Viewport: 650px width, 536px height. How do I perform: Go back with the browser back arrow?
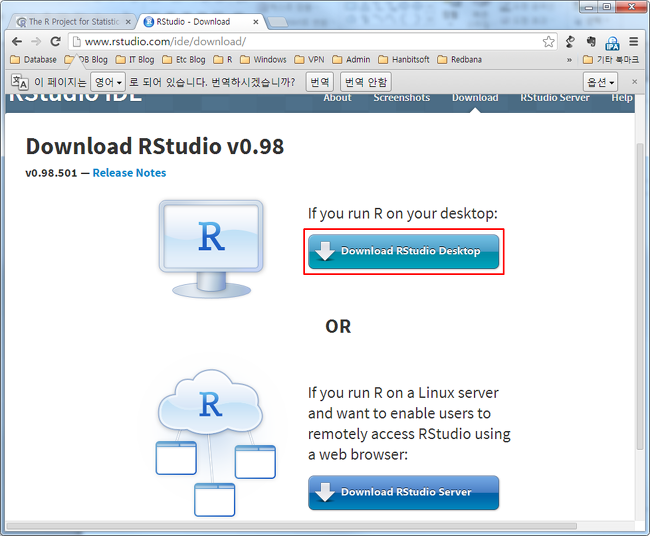(17, 41)
